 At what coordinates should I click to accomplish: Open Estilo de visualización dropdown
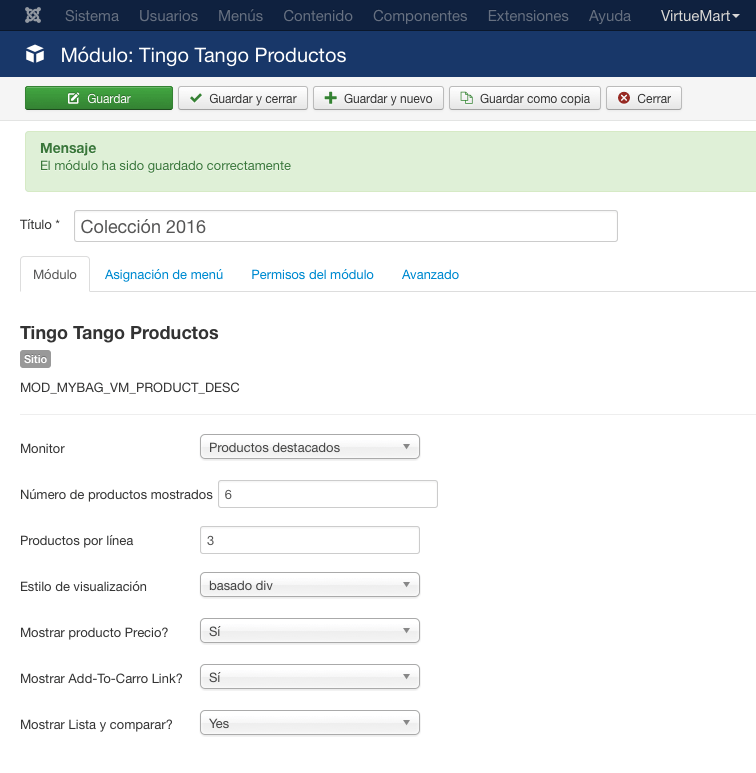(x=309, y=585)
